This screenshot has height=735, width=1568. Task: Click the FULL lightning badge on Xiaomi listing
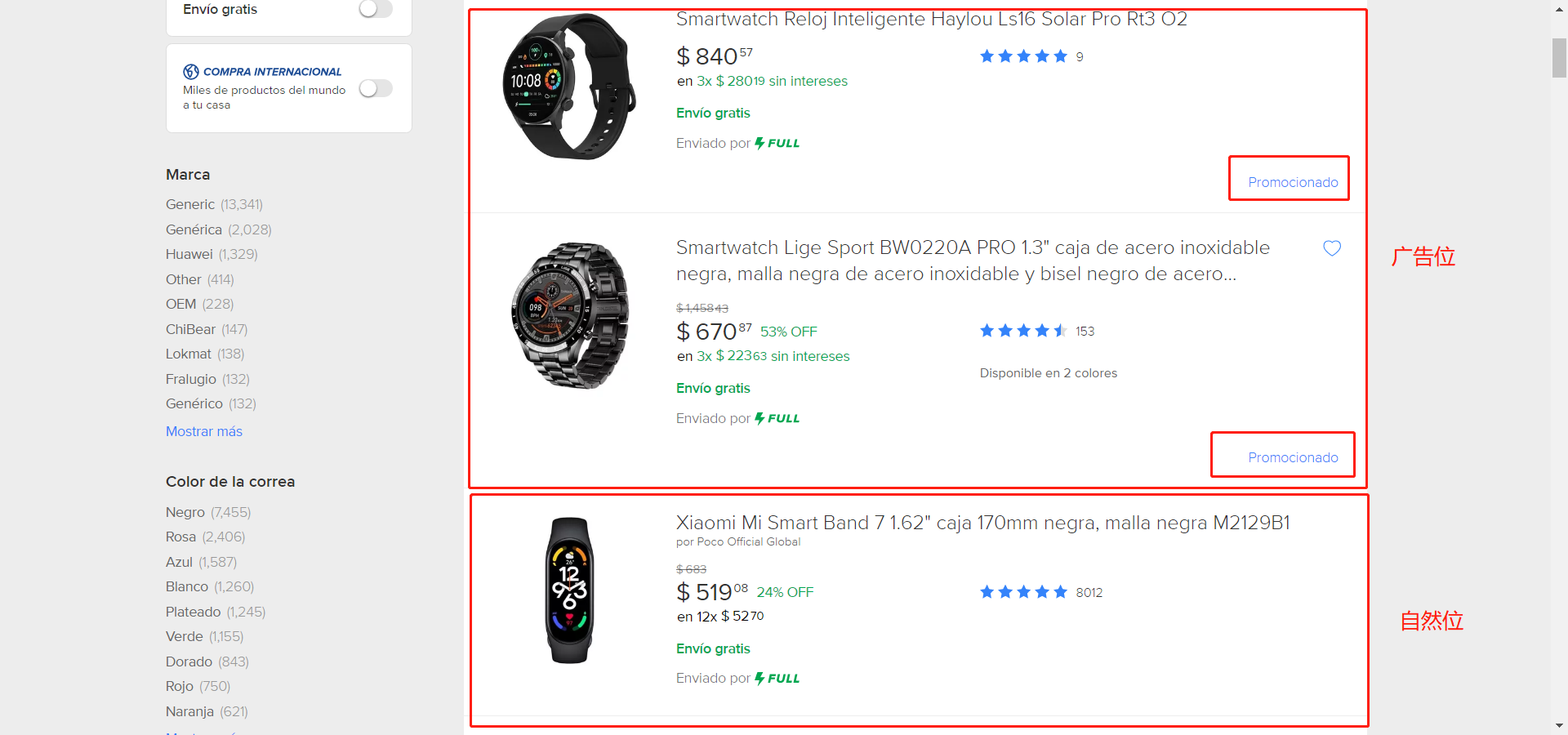pos(777,679)
